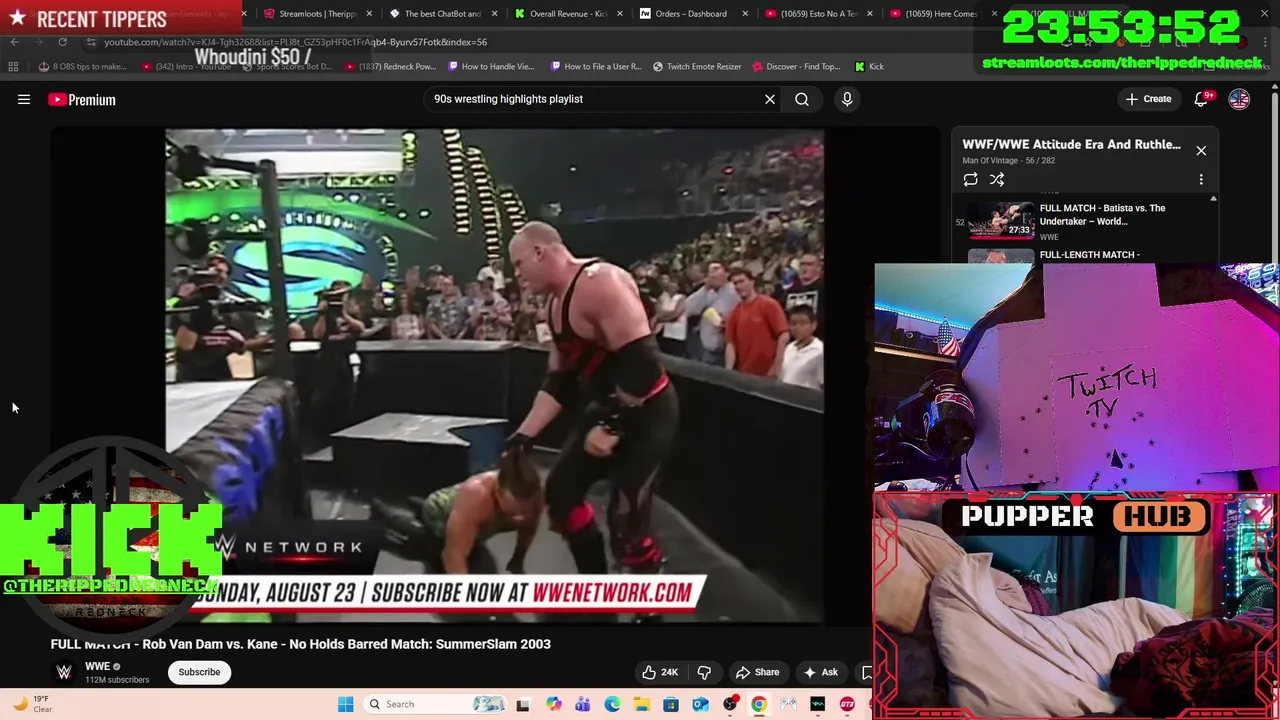This screenshot has width=1280, height=720.
Task: Open Microsoft Edge from the taskbar
Action: pos(612,704)
